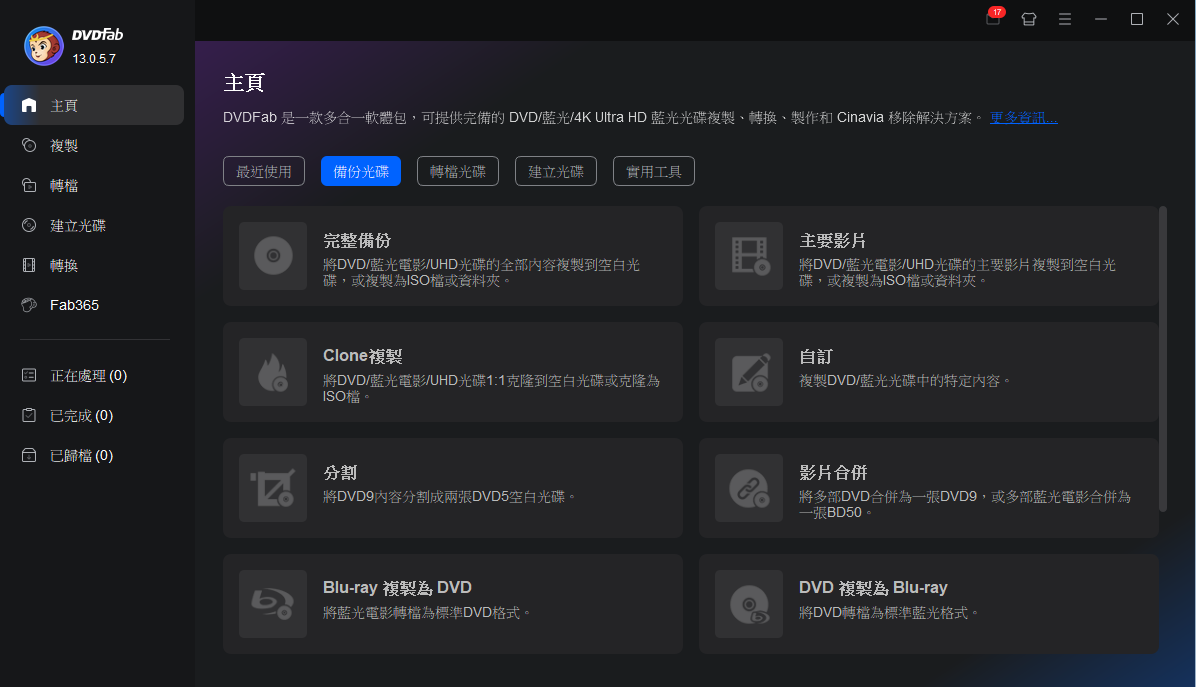Click the vertical scrollbar on the right
This screenshot has width=1196, height=687.
[1162, 358]
